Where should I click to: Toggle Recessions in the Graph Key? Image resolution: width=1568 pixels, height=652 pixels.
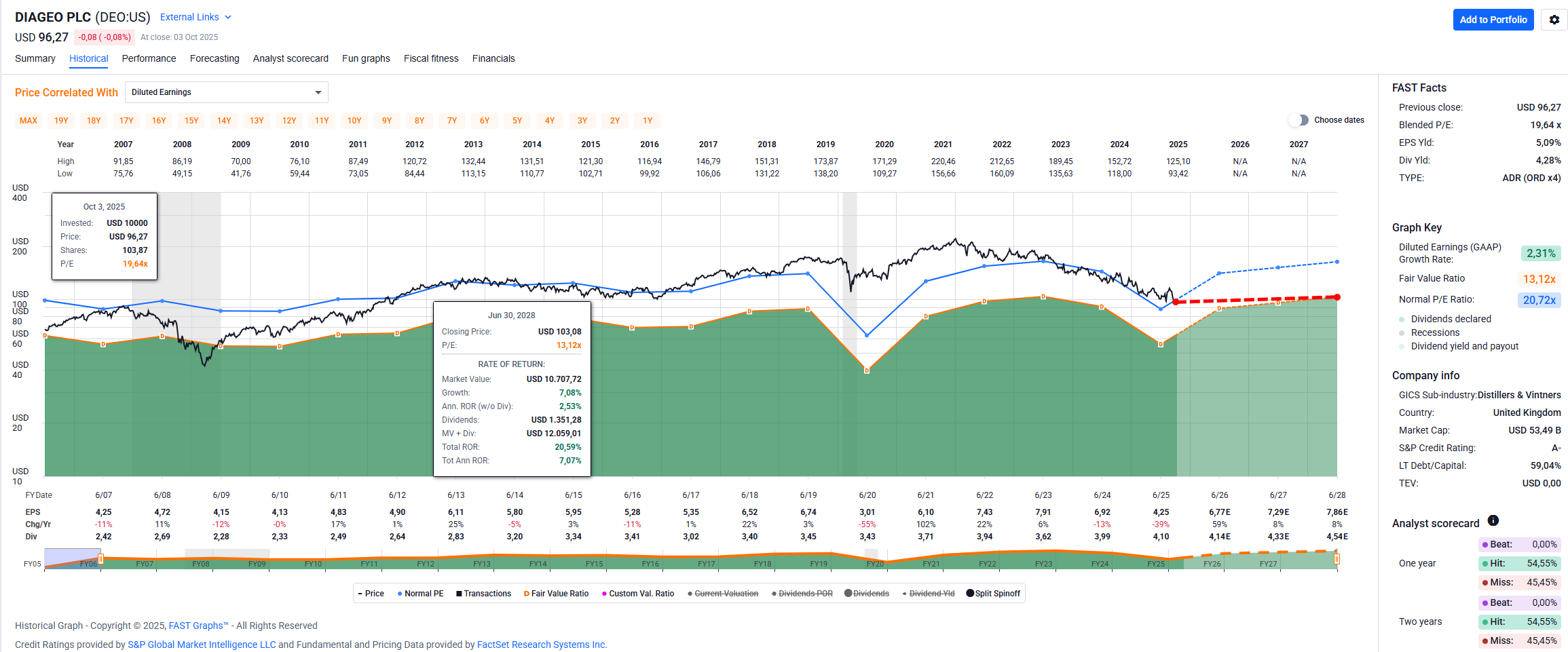pos(1402,333)
